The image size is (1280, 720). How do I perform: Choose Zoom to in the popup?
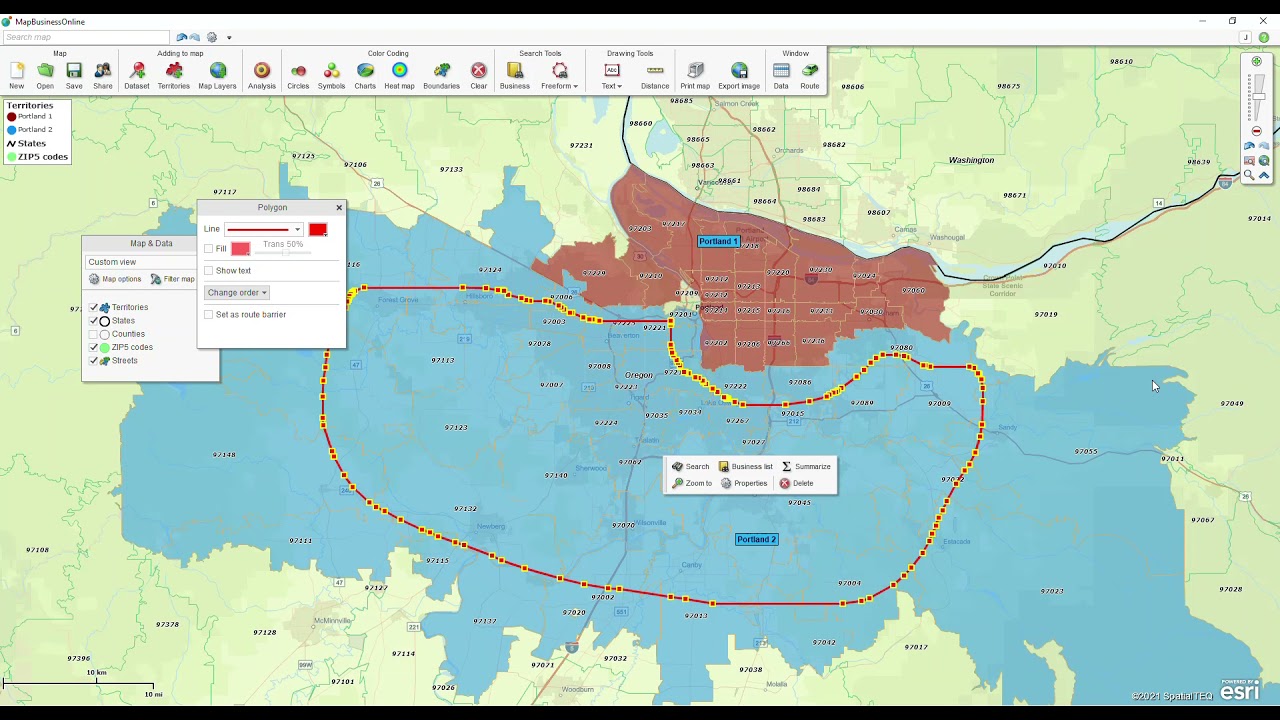[x=692, y=484]
